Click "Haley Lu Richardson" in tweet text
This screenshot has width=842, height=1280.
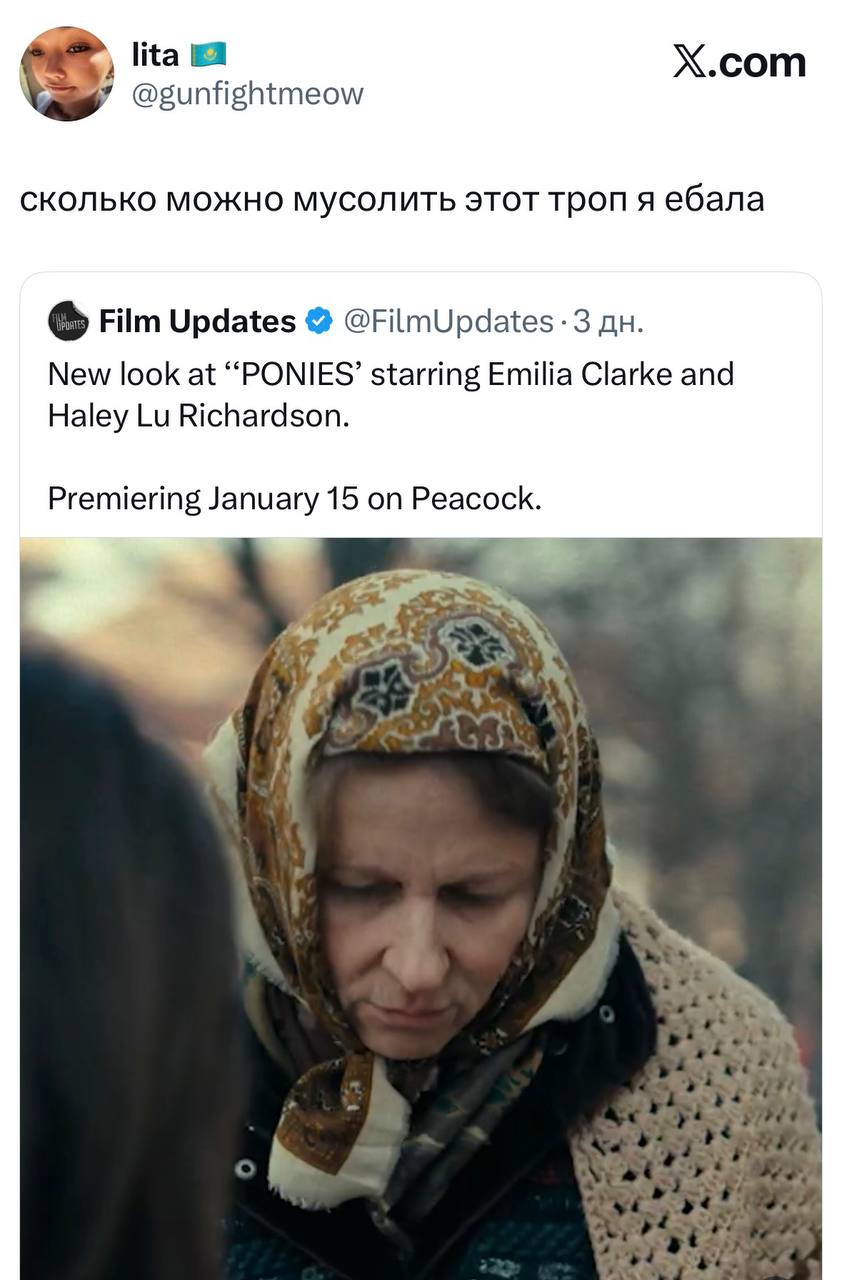(198, 415)
